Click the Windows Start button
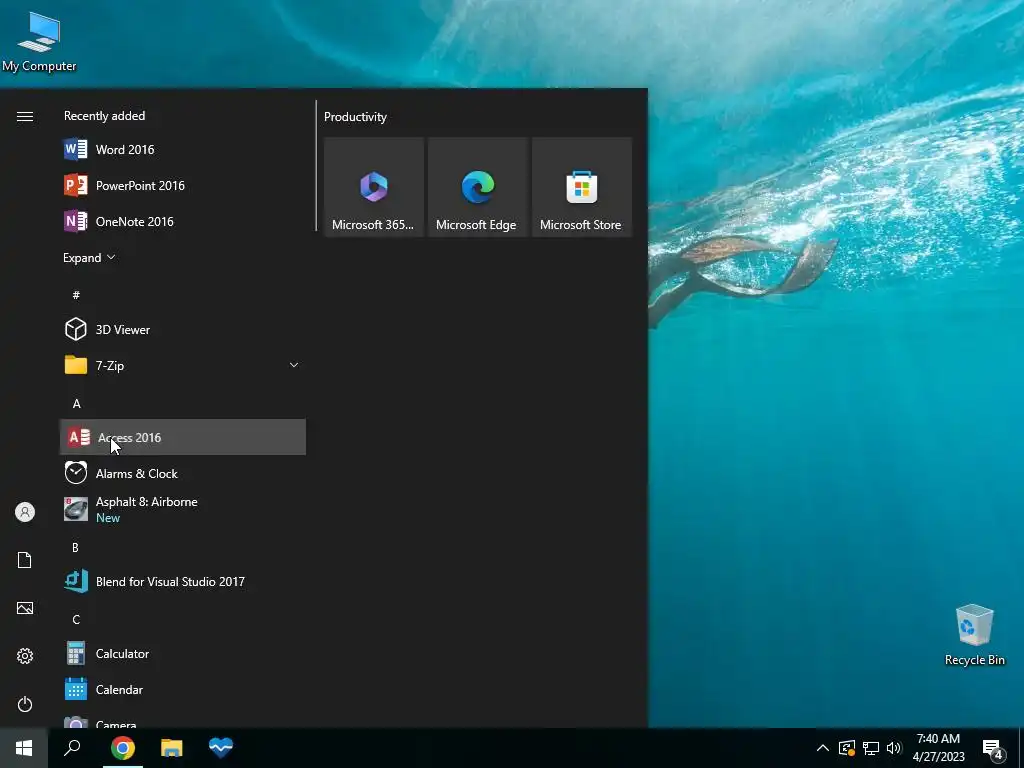The height and width of the screenshot is (768, 1024). [x=24, y=748]
